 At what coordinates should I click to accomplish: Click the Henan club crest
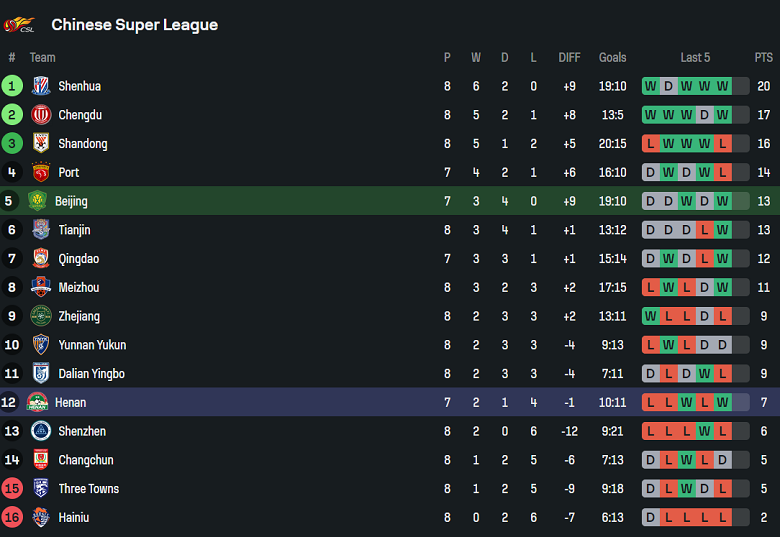[x=37, y=403]
